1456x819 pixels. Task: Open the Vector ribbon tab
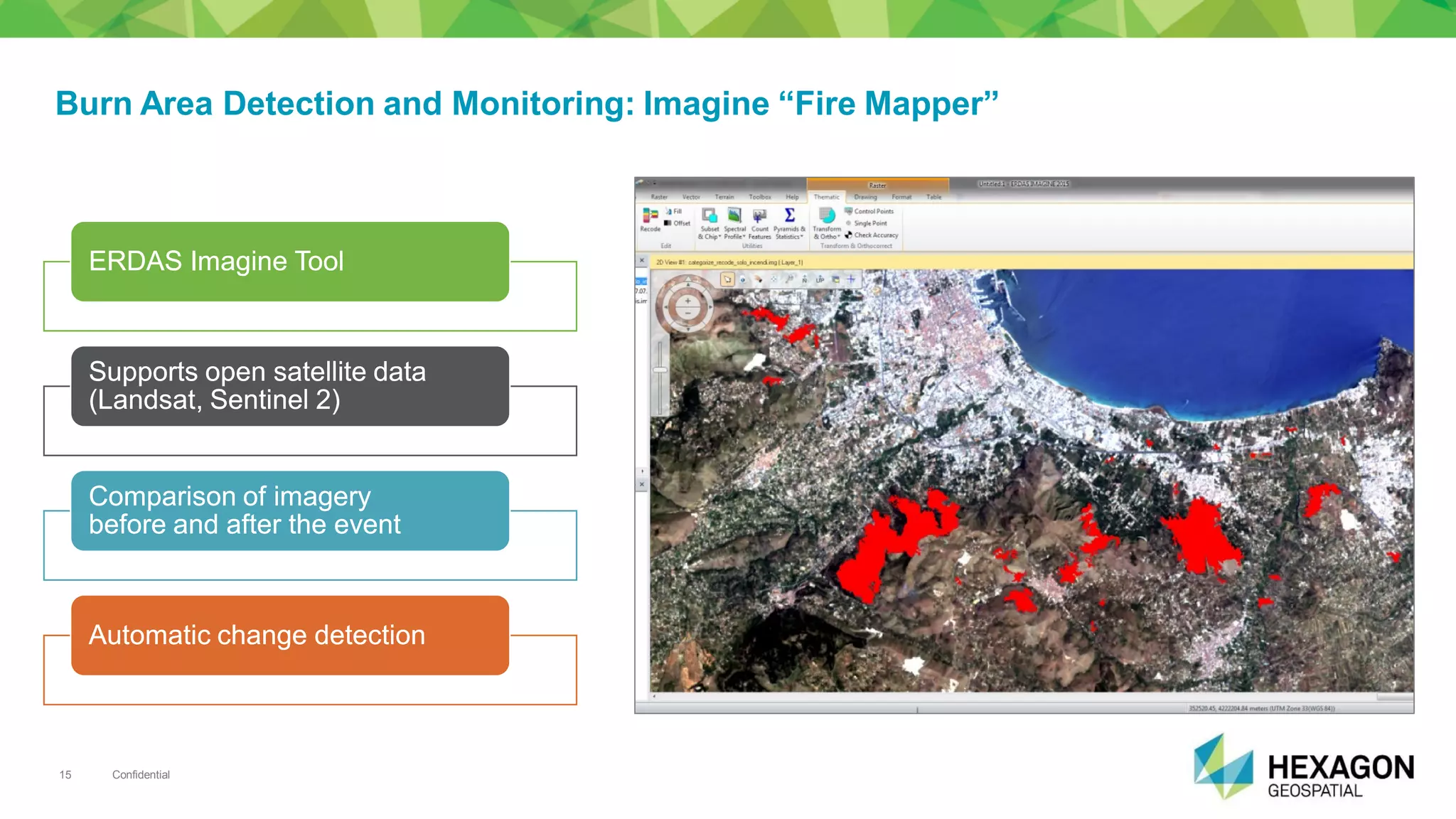tap(691, 197)
